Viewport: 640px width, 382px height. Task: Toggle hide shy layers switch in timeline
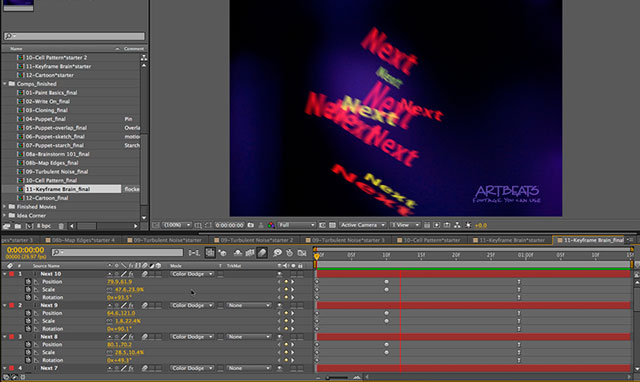click(x=238, y=253)
